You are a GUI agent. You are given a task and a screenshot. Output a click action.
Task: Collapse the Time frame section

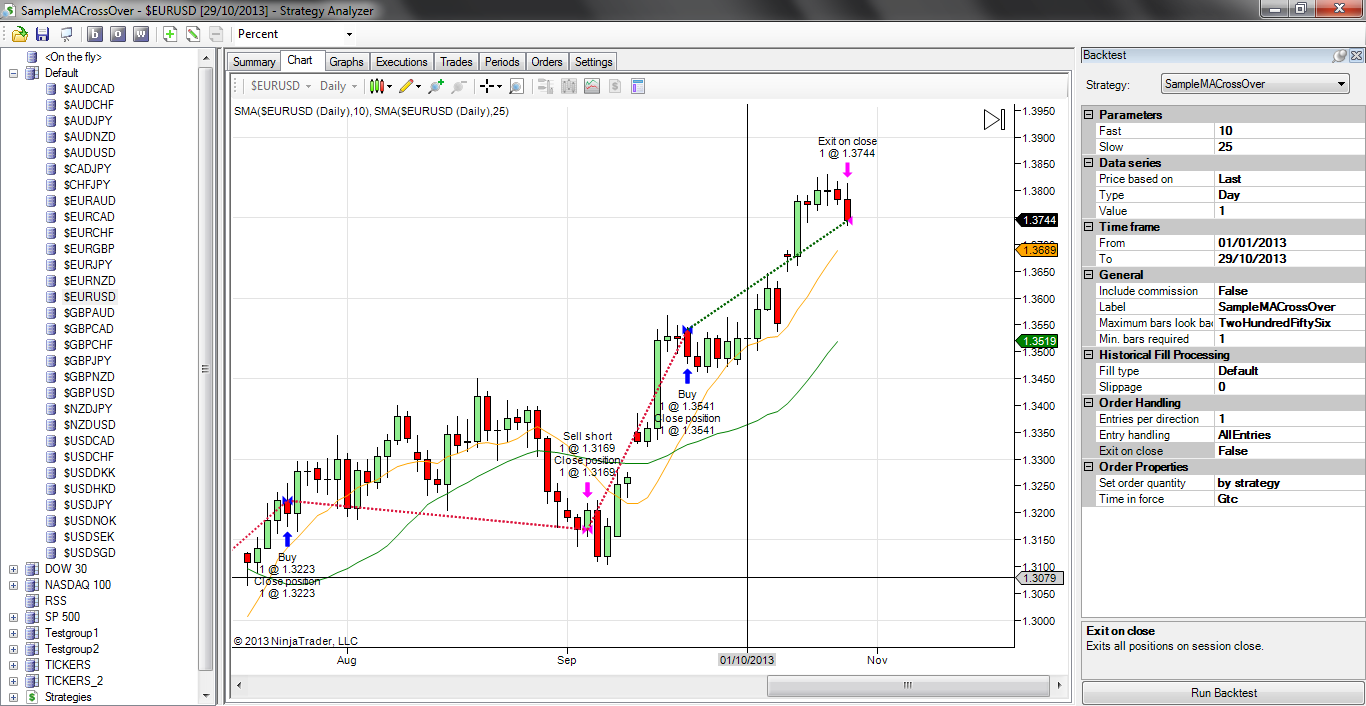[x=1090, y=227]
